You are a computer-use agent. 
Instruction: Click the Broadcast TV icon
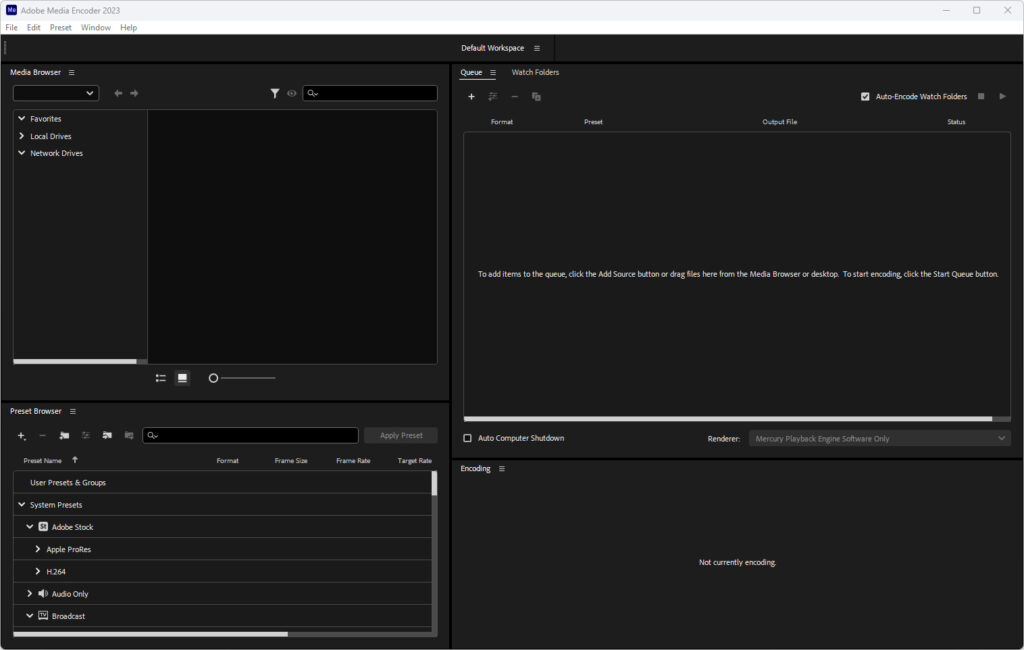[x=43, y=615]
